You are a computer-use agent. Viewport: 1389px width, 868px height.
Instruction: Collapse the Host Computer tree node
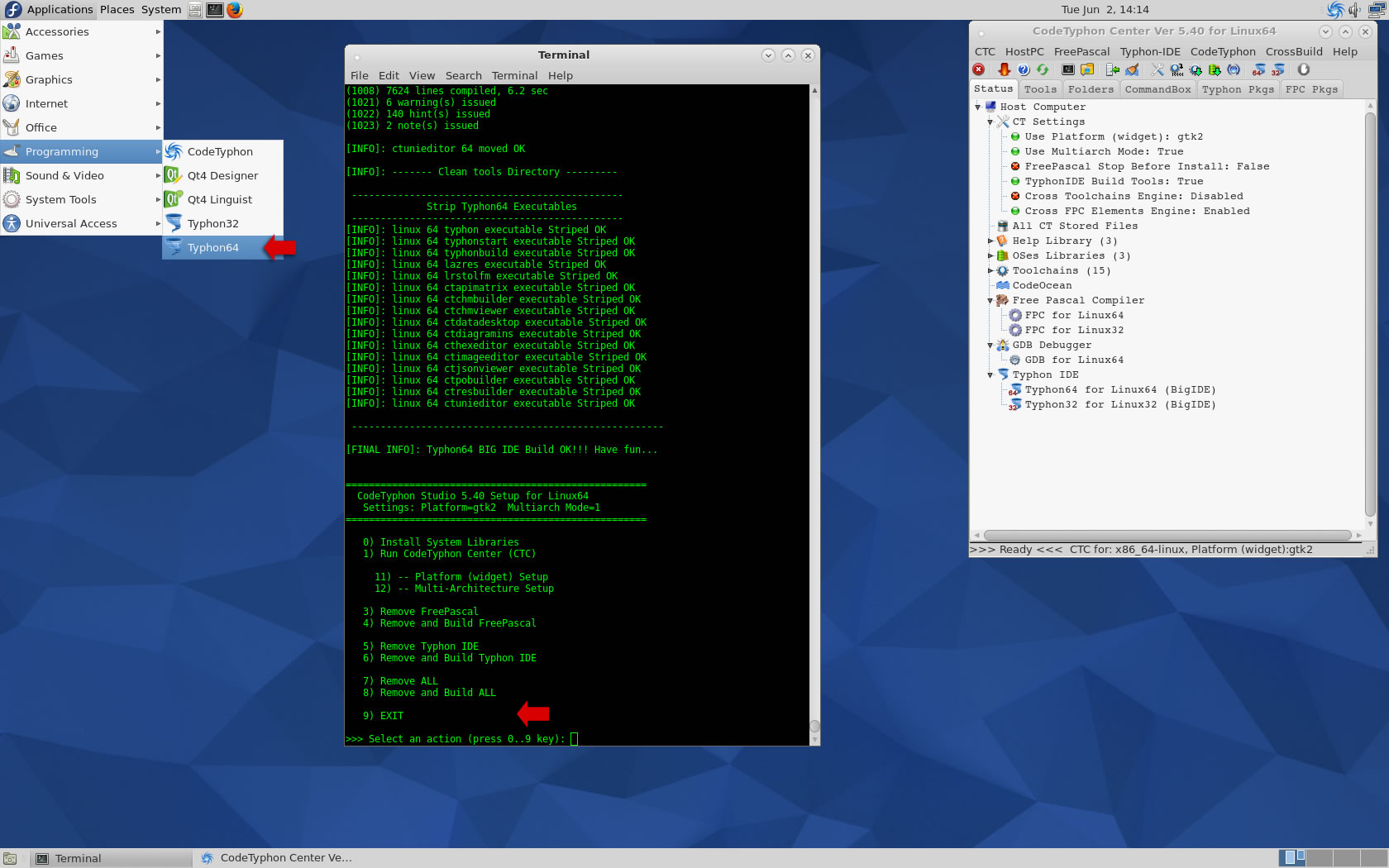click(x=978, y=107)
